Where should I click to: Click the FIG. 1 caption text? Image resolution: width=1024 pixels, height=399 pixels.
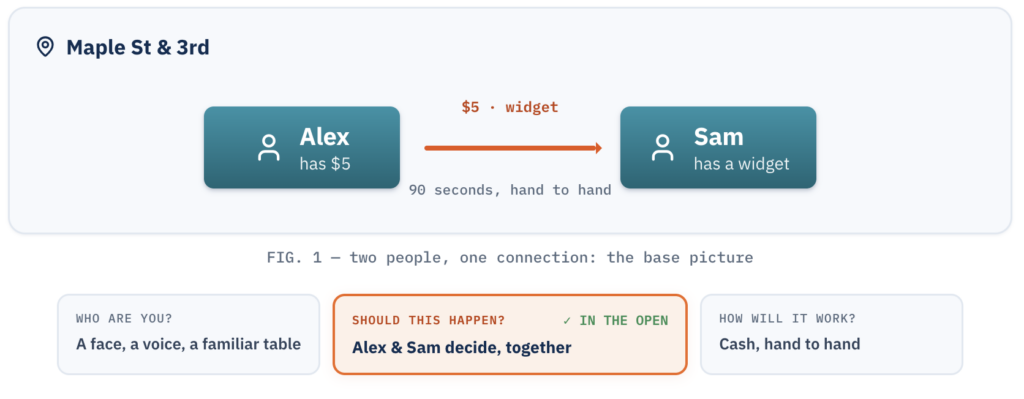(x=510, y=257)
